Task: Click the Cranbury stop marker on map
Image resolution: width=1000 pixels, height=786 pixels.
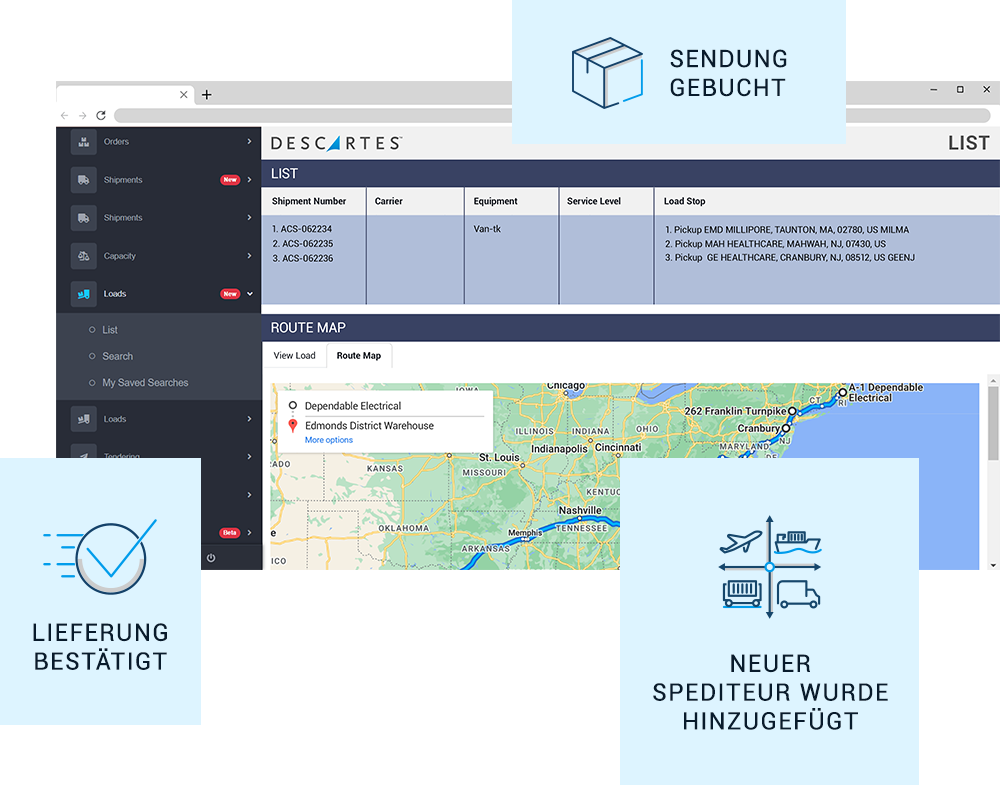Action: click(x=786, y=429)
